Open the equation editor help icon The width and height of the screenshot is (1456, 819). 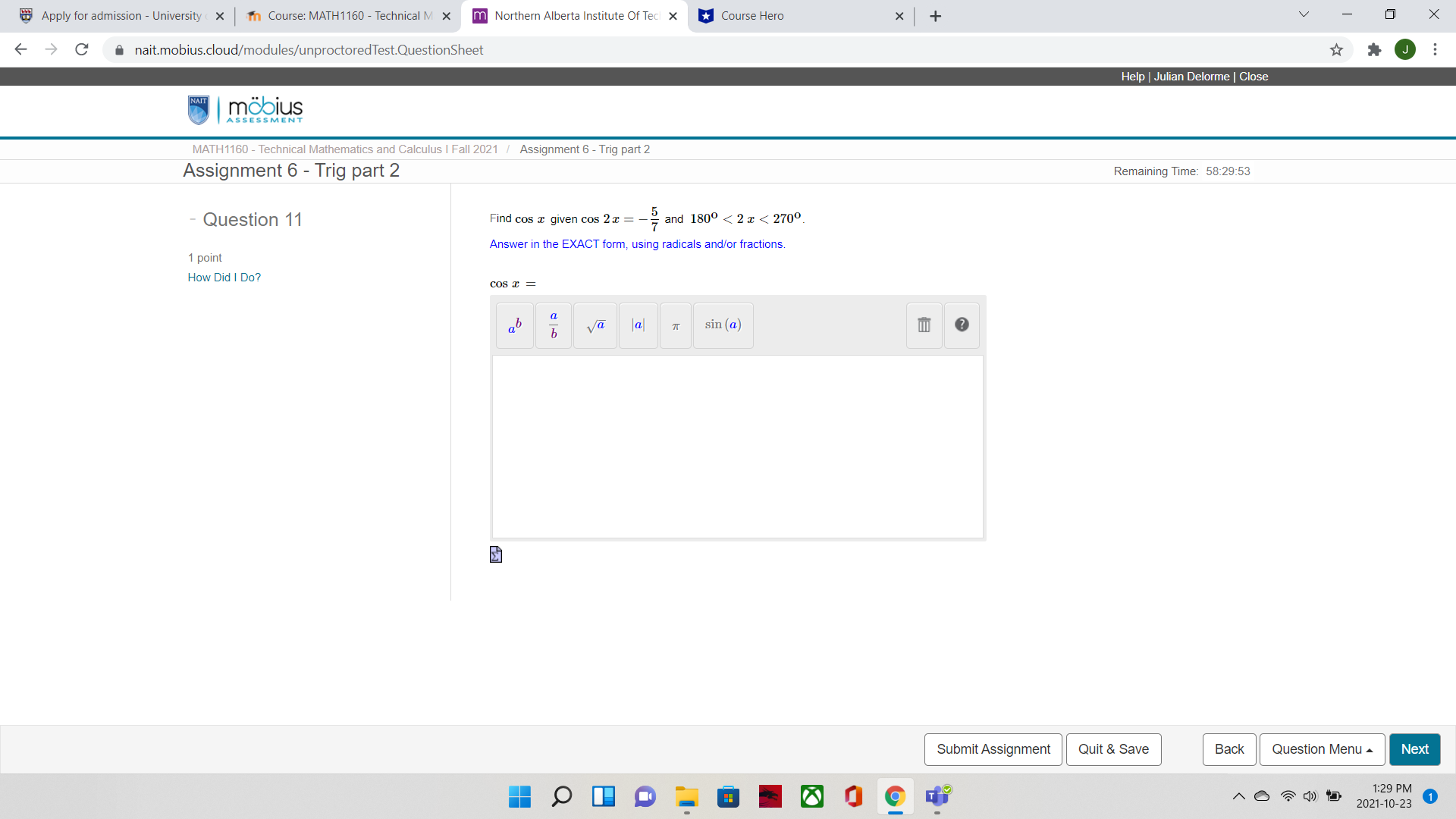pyautogui.click(x=961, y=325)
